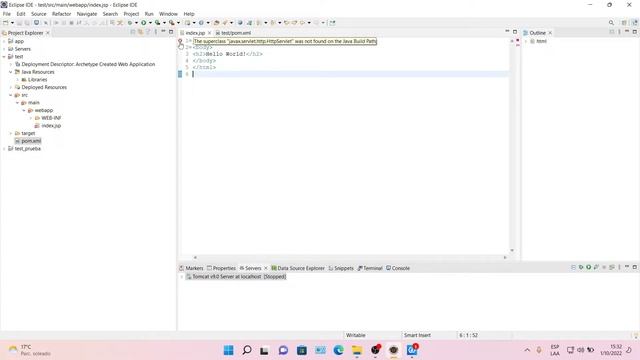The image size is (640, 360).
Task: Open the Navigate menu
Action: pyautogui.click(x=87, y=14)
